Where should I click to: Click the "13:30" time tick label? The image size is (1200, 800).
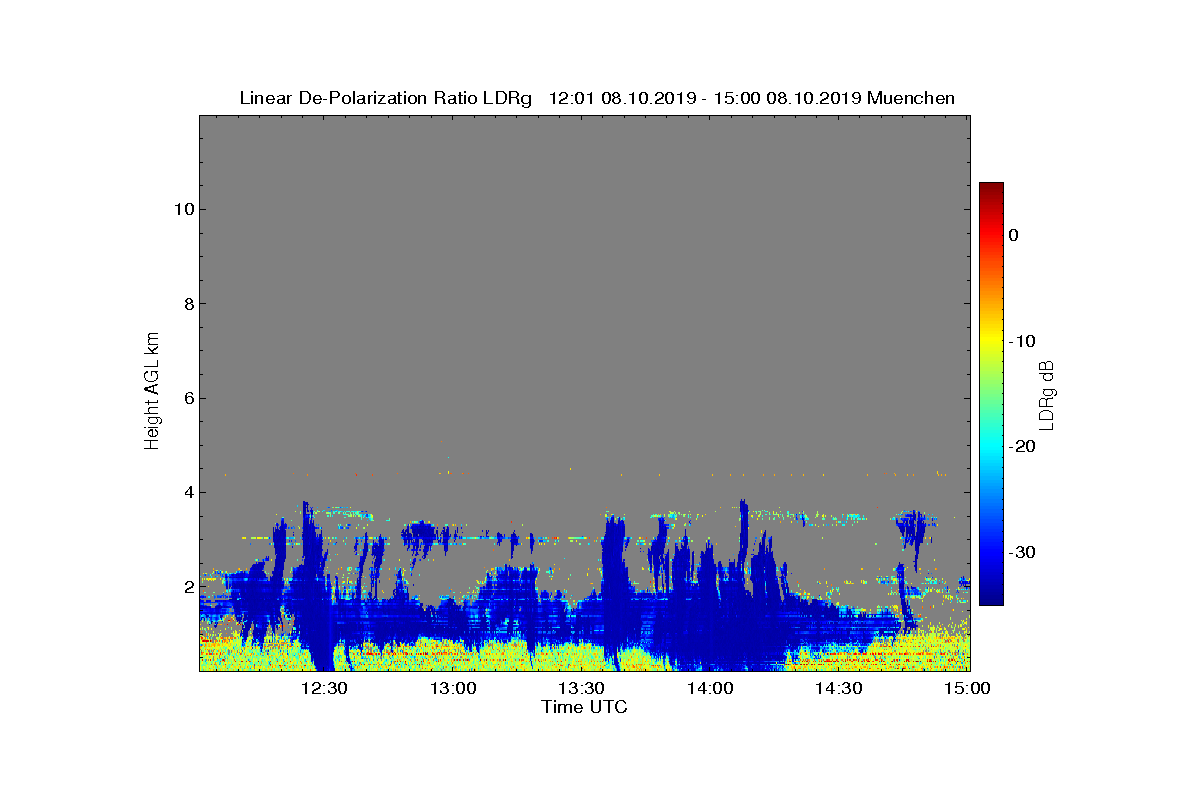[581, 688]
